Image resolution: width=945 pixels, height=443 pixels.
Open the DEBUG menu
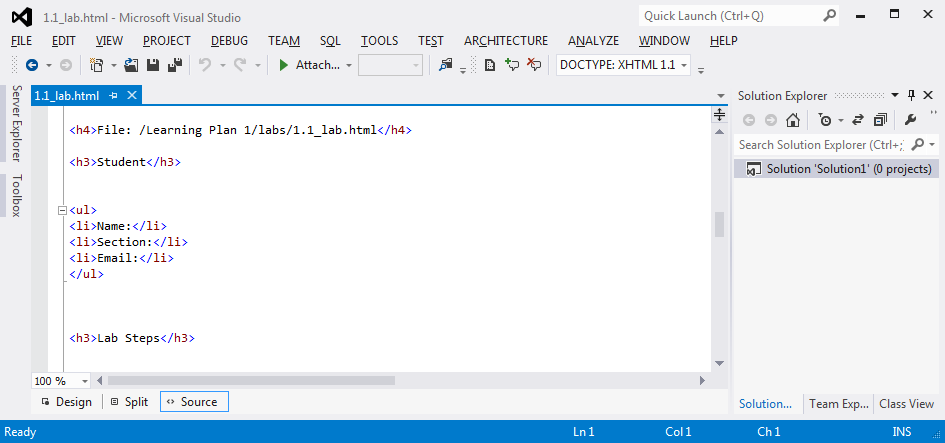coord(229,41)
